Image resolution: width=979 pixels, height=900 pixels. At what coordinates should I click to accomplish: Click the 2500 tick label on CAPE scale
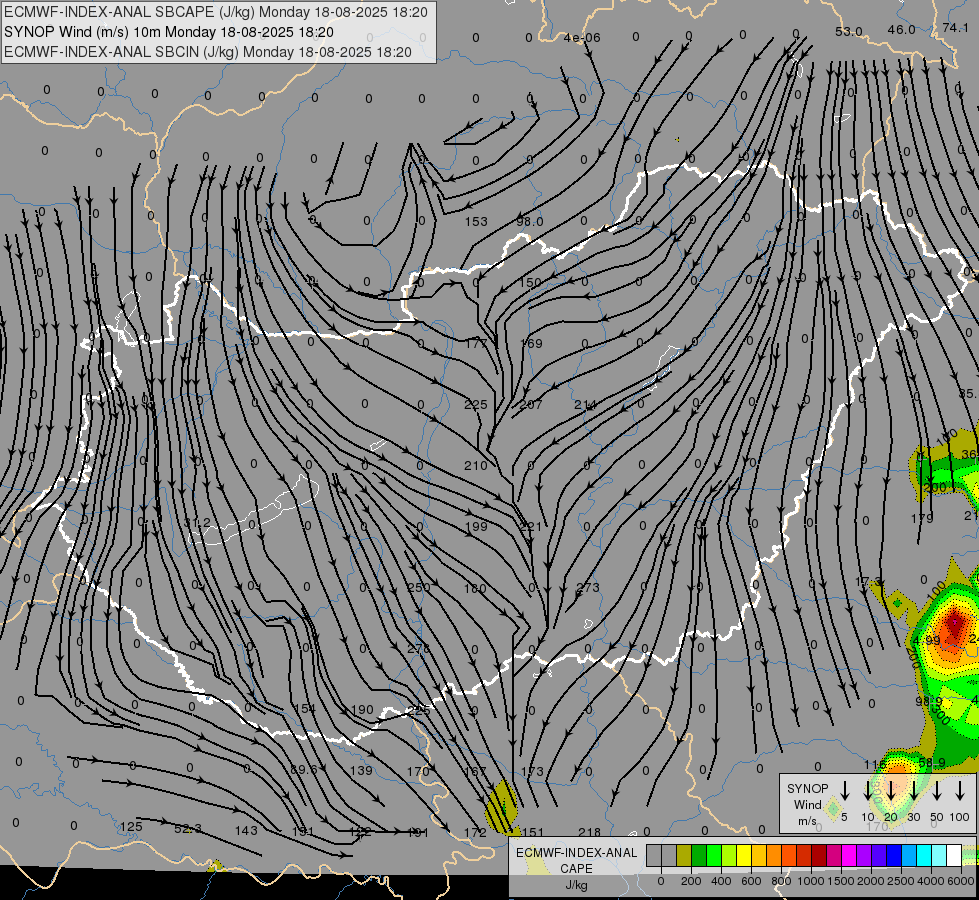pos(901,881)
